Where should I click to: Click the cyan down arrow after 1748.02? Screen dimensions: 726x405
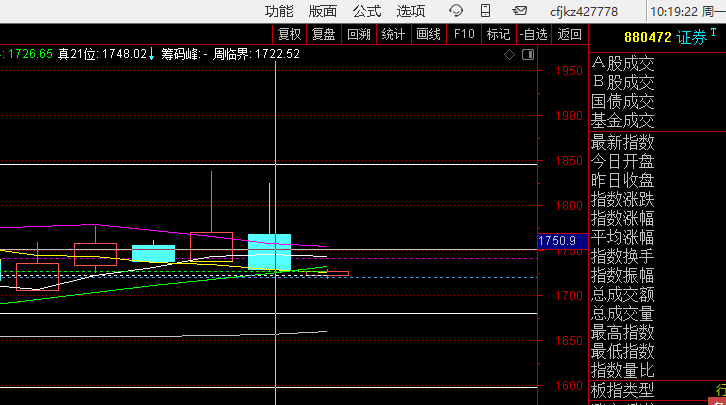pyautogui.click(x=151, y=54)
